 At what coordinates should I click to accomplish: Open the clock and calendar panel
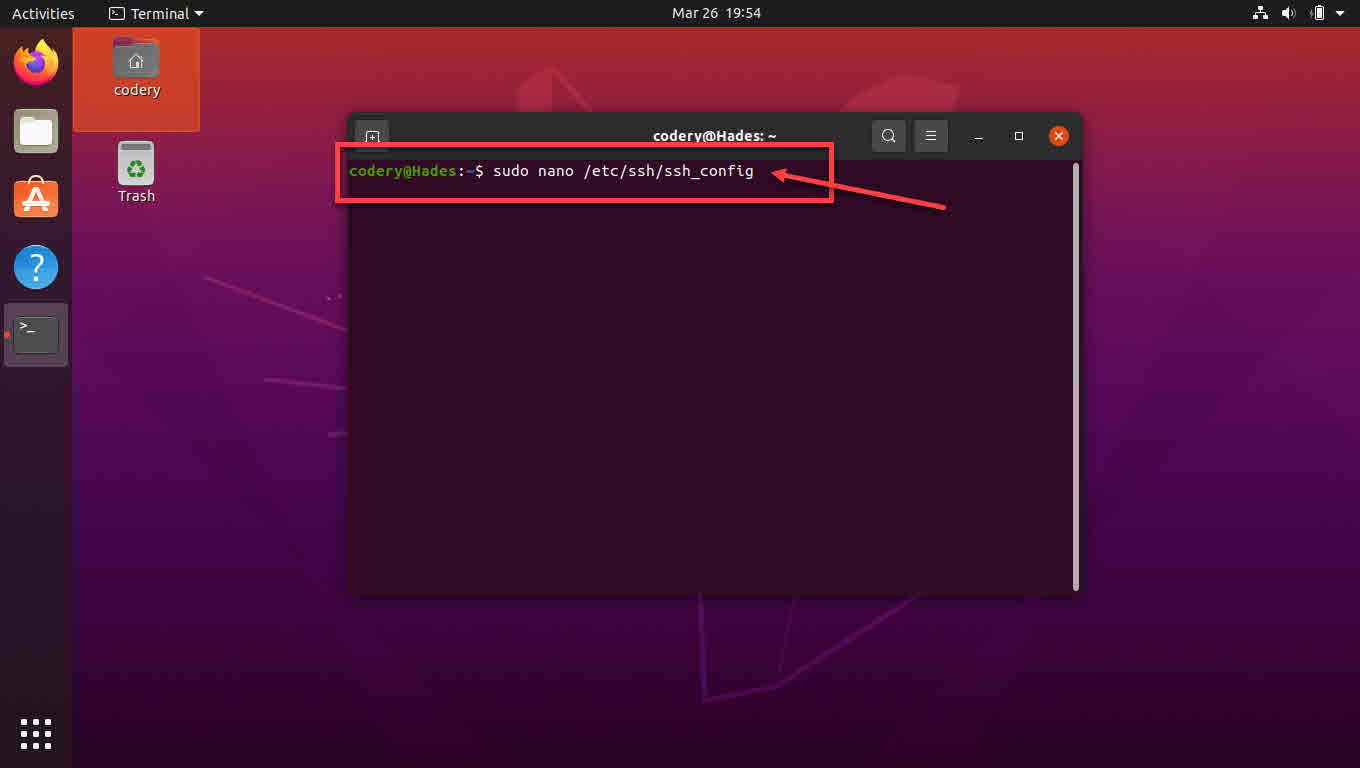pyautogui.click(x=717, y=13)
